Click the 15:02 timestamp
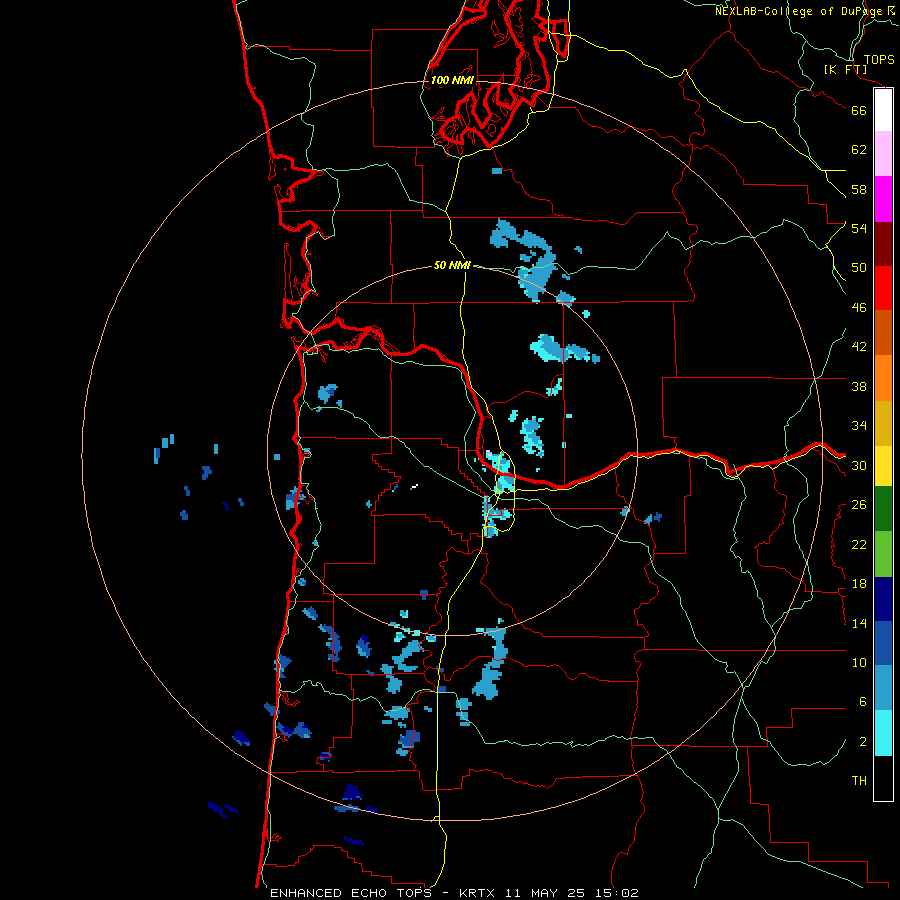Image resolution: width=900 pixels, height=900 pixels. pos(615,893)
